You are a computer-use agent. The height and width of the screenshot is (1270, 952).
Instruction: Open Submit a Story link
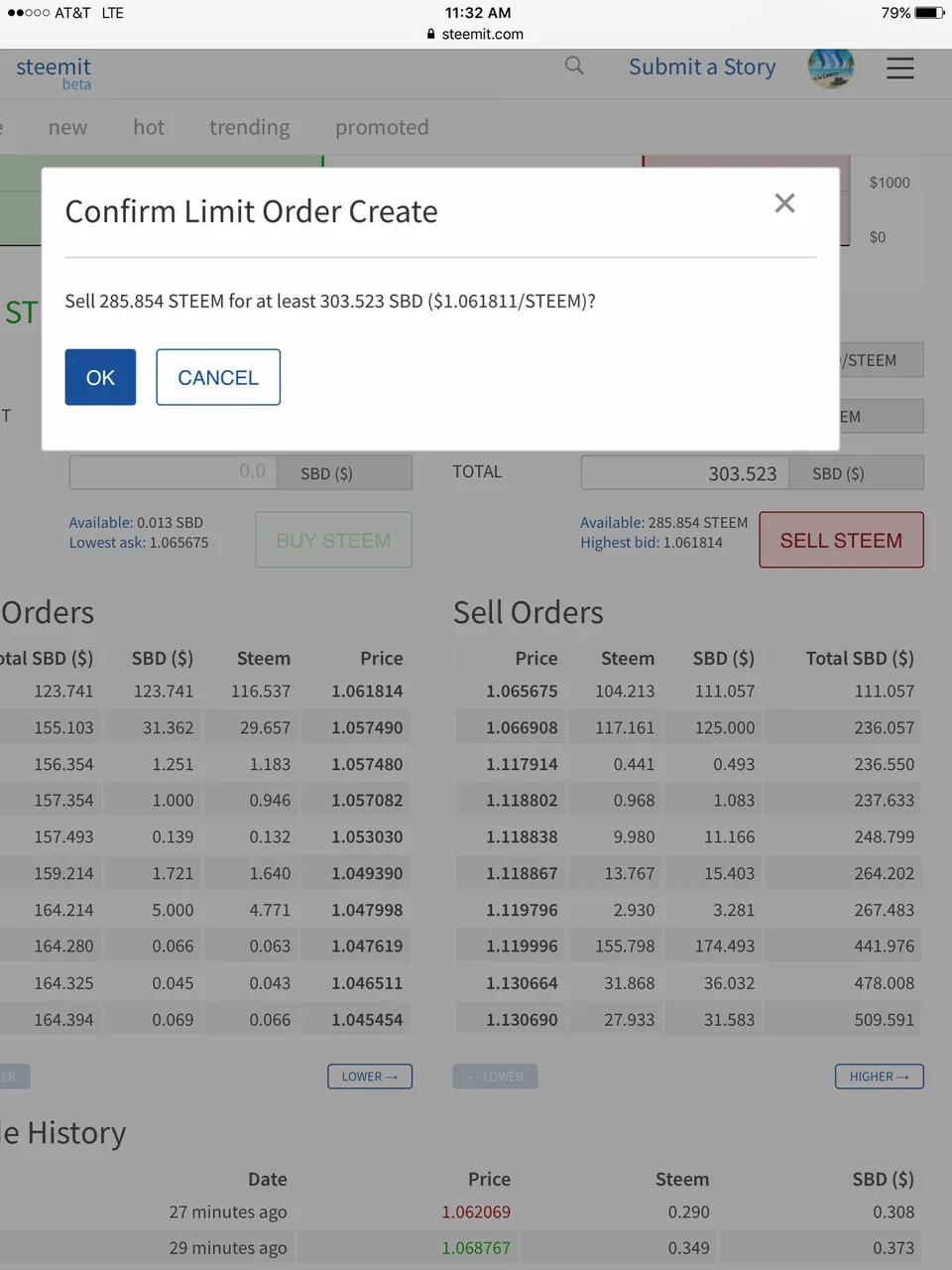[x=702, y=66]
